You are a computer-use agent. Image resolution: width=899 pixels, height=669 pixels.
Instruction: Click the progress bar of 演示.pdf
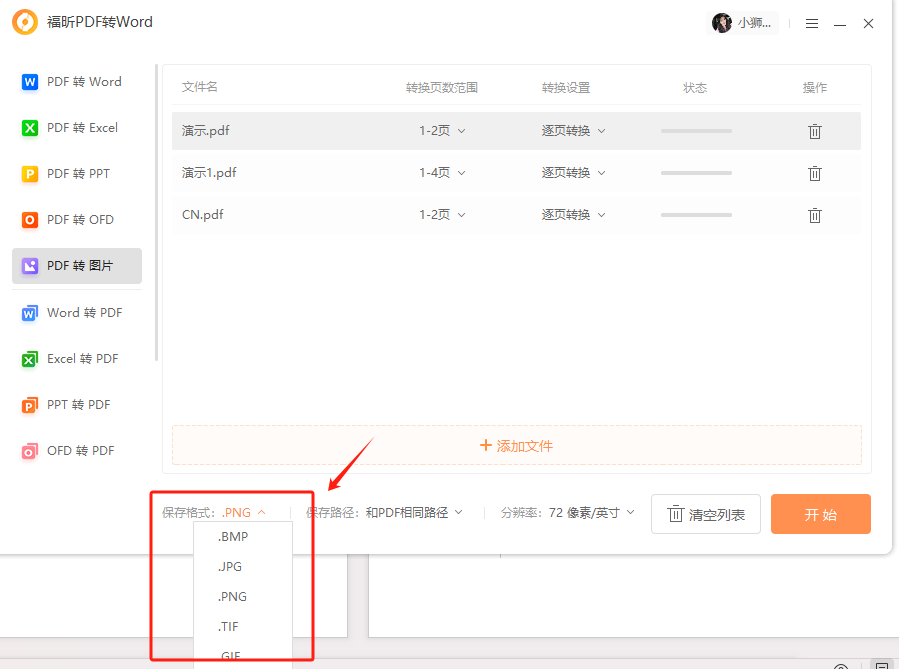pos(696,131)
